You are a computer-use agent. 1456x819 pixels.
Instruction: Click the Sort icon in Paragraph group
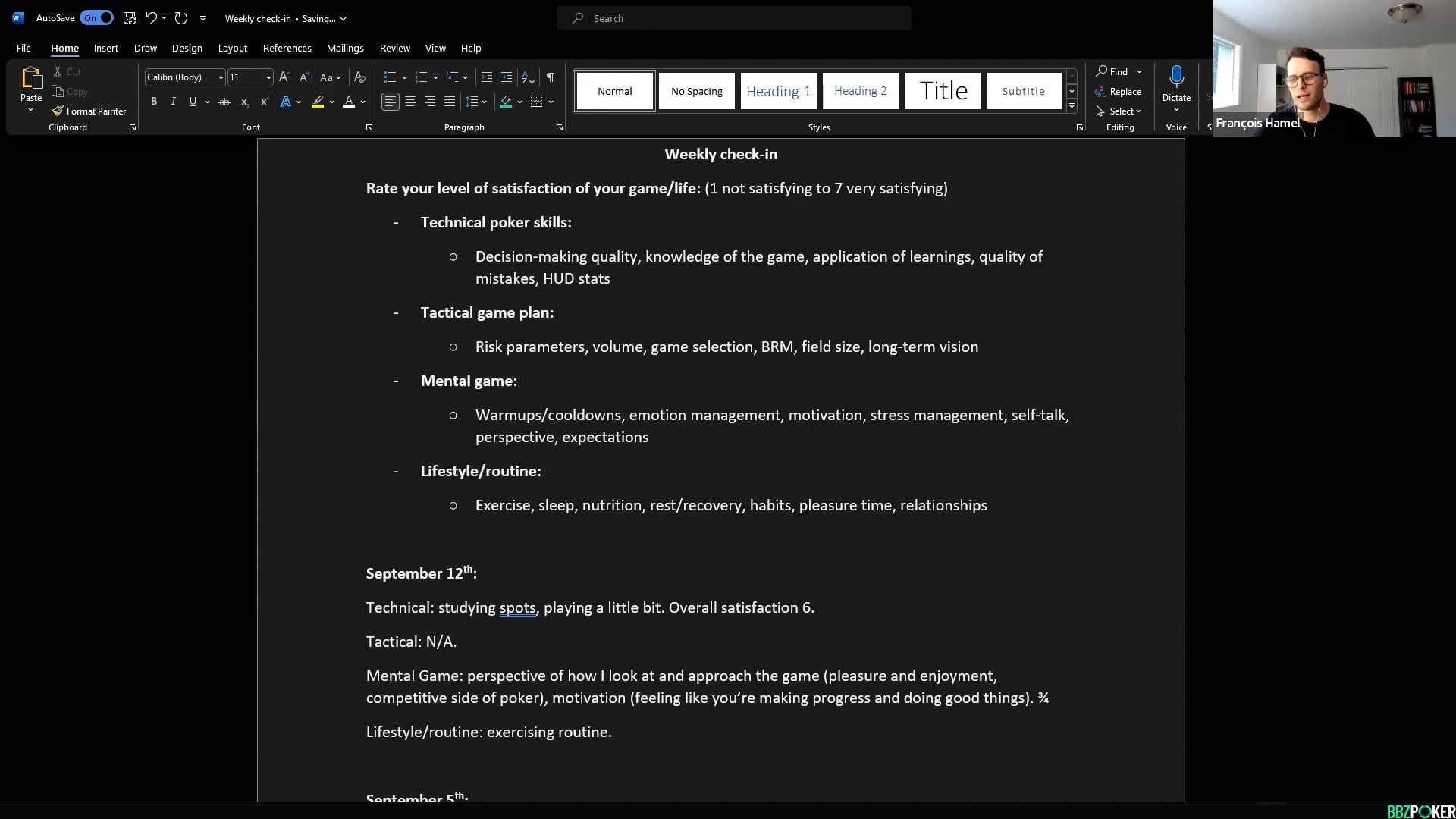pos(528,77)
